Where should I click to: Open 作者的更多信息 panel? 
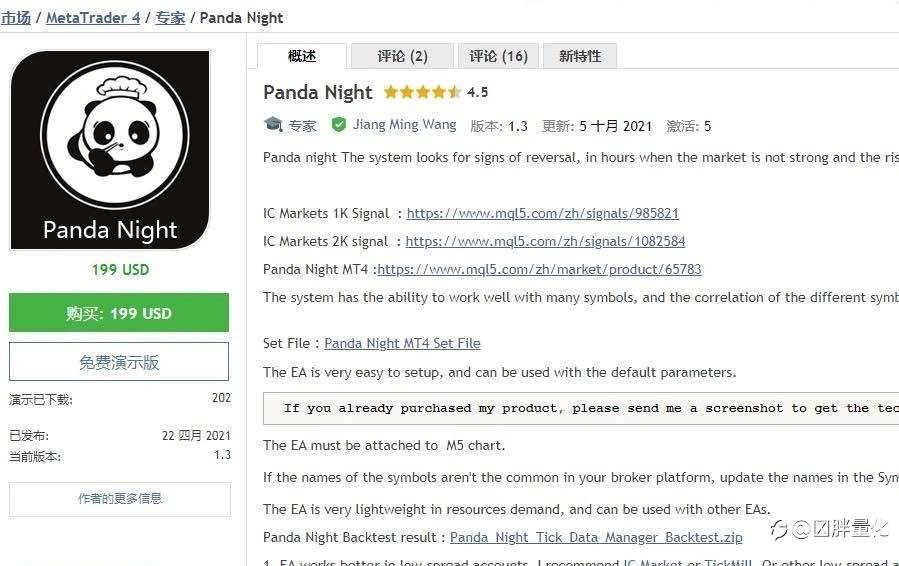pos(120,498)
